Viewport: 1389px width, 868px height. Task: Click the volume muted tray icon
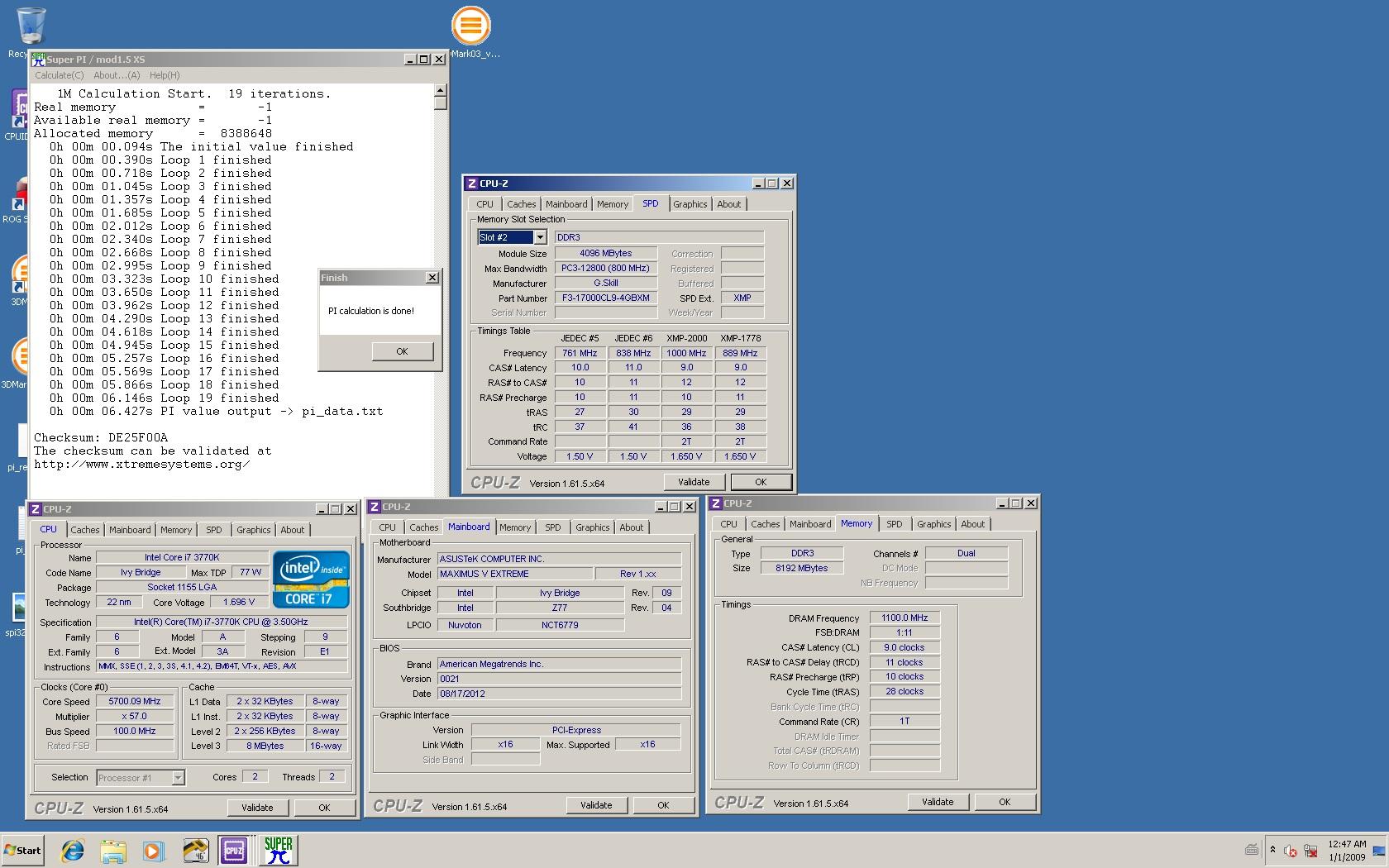point(1291,851)
